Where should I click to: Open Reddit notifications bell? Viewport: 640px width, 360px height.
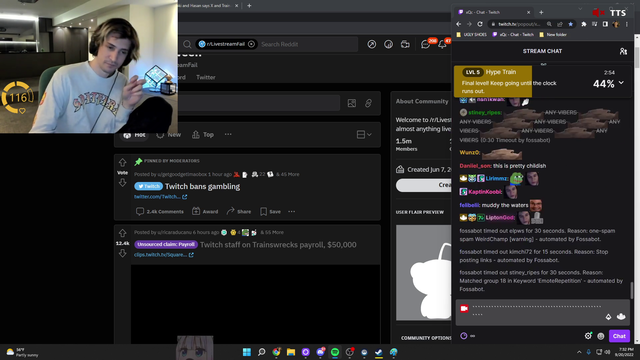tap(442, 44)
